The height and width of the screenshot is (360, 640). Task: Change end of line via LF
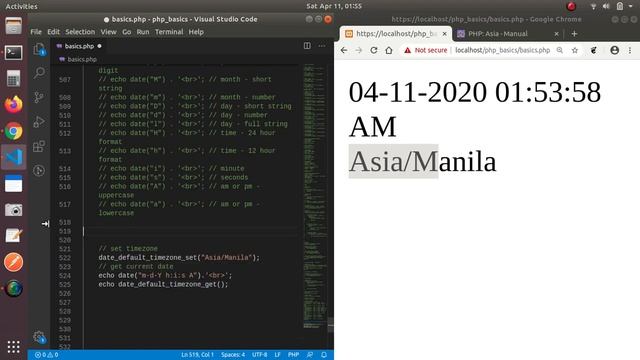(278, 355)
